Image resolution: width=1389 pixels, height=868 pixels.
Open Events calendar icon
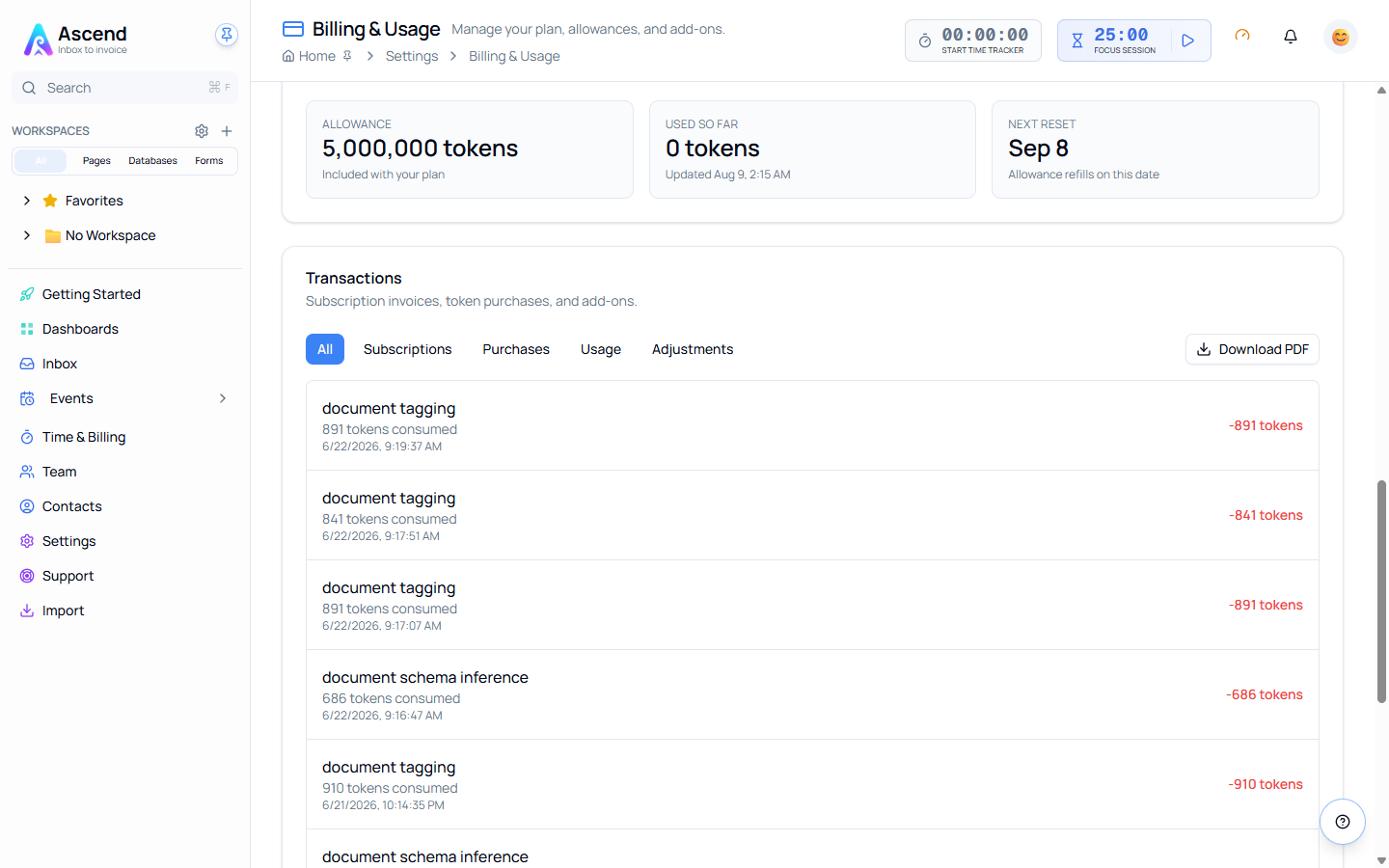click(27, 398)
